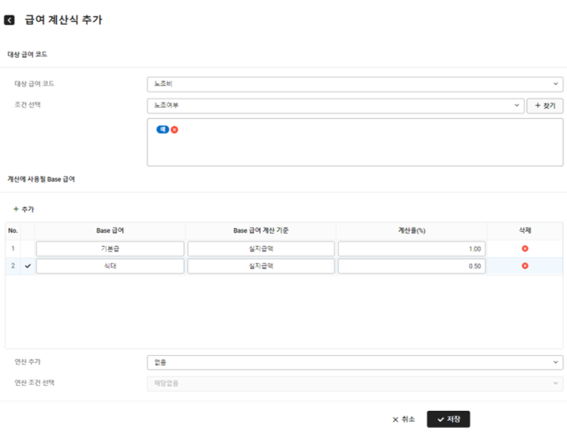
Task: Select the Base 급여 field containing 기본급
Action: click(x=110, y=249)
